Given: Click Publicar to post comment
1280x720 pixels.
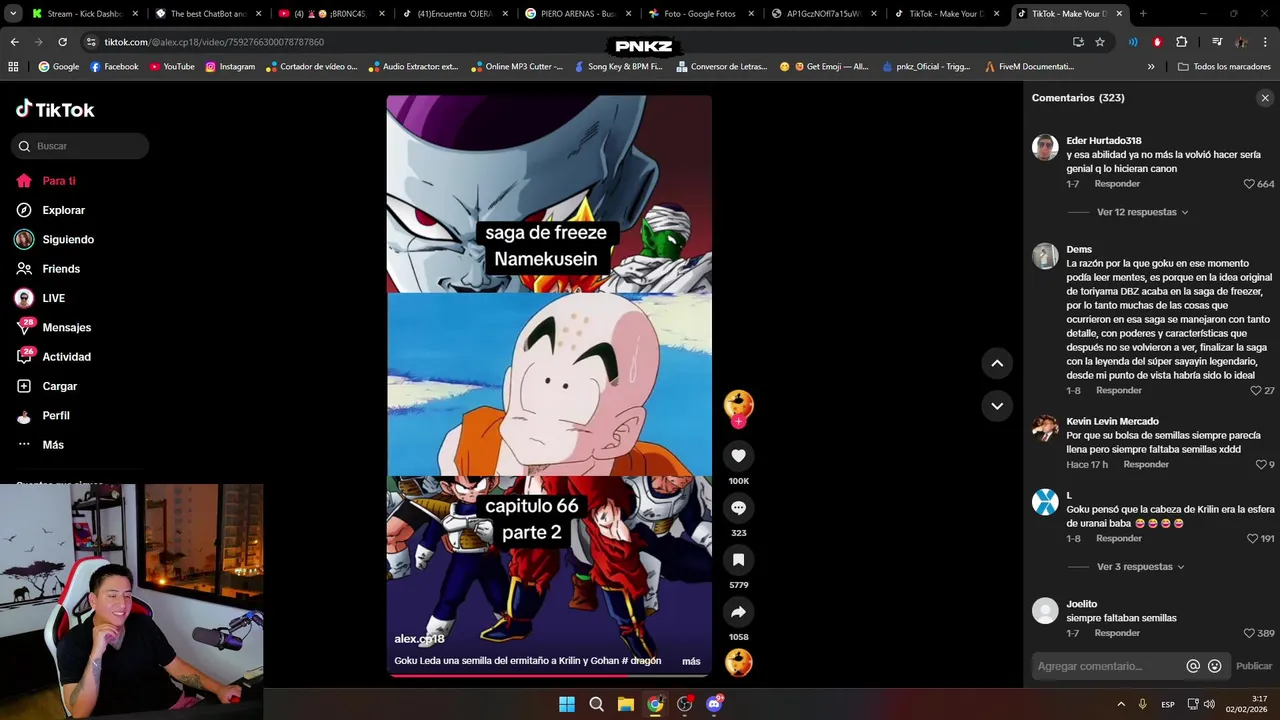Looking at the screenshot, I should [x=1254, y=666].
